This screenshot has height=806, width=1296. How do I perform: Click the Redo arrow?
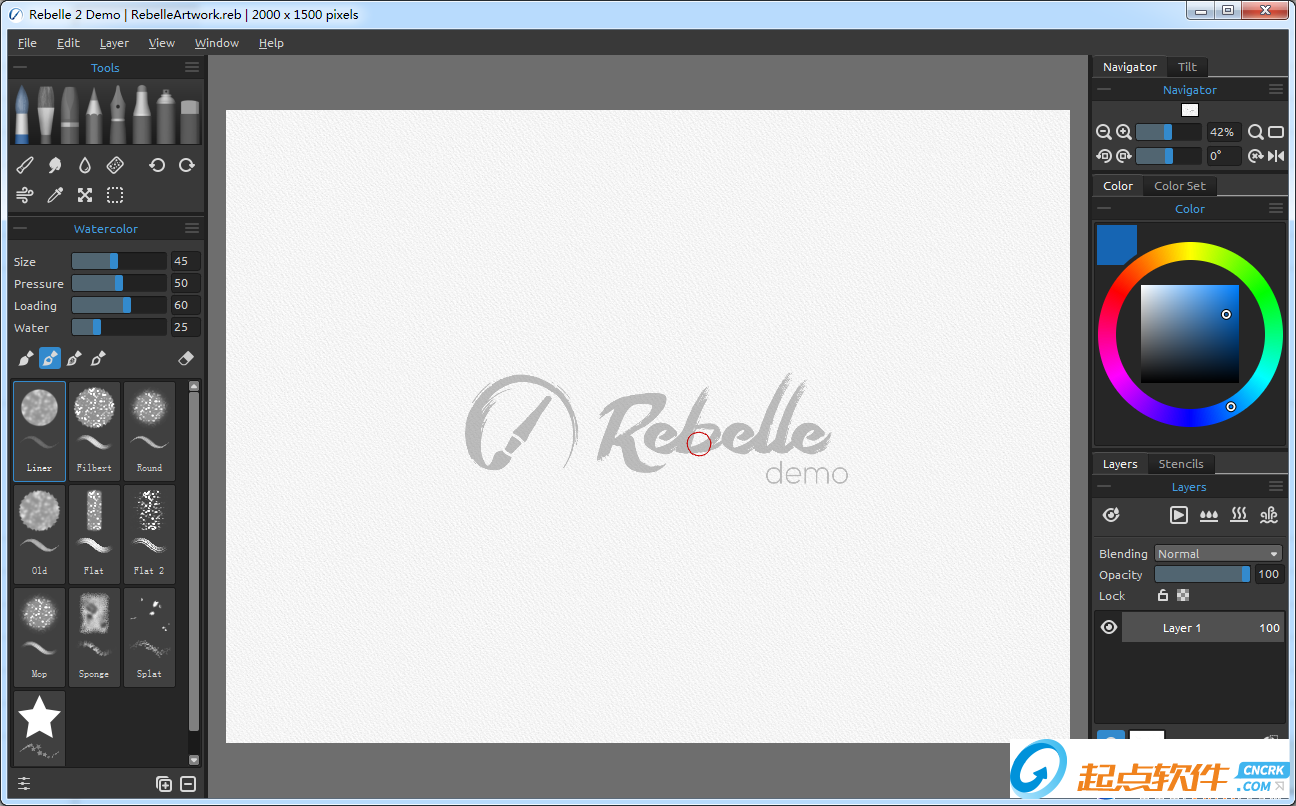[x=187, y=165]
